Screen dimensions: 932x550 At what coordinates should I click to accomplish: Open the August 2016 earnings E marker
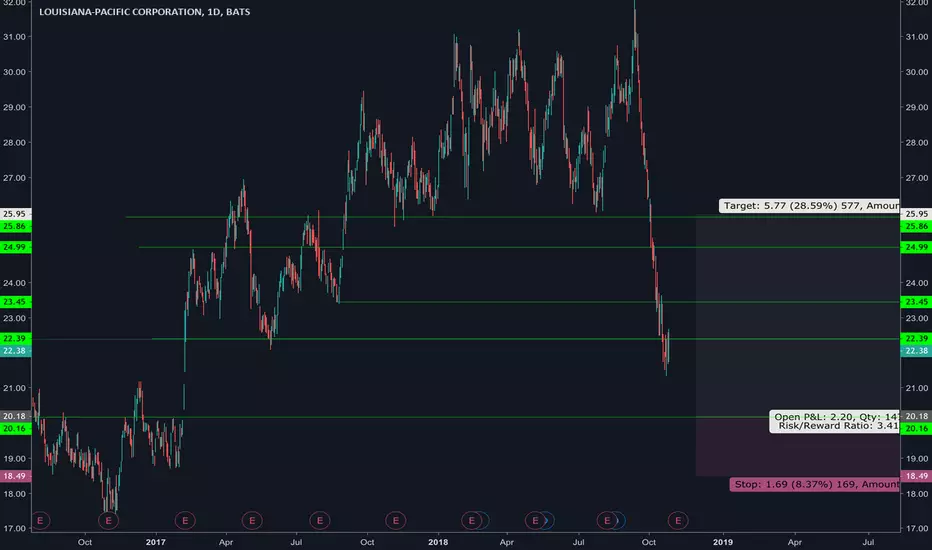tap(40, 521)
